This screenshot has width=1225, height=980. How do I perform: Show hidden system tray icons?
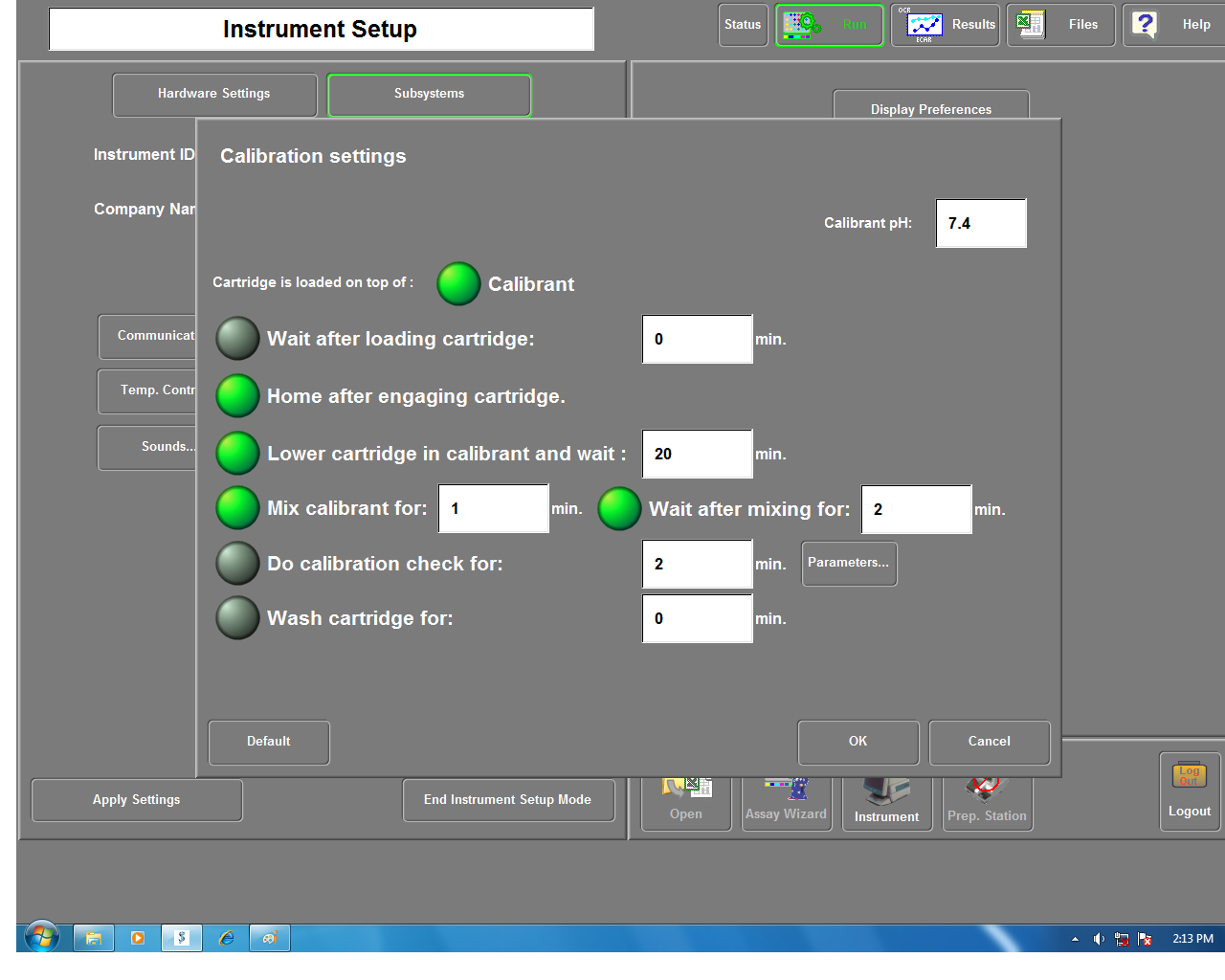(1075, 939)
